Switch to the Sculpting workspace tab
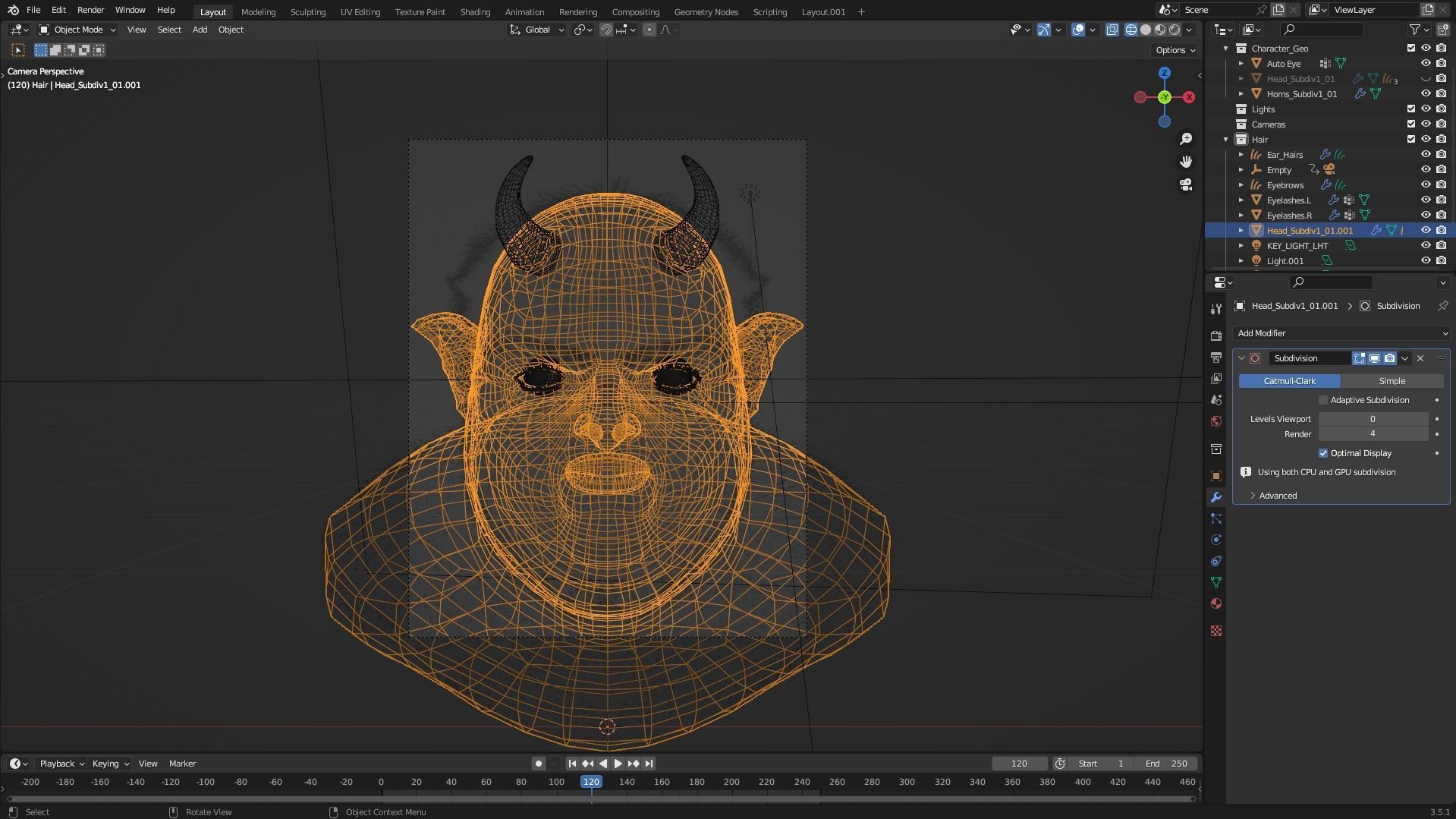The width and height of the screenshot is (1456, 819). coord(307,12)
